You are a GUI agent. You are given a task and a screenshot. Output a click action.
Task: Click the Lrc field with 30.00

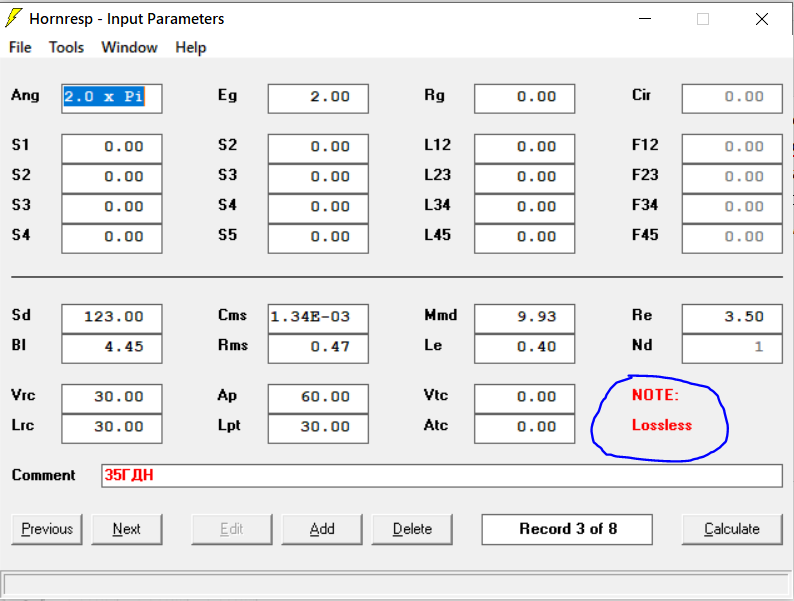pos(112,428)
